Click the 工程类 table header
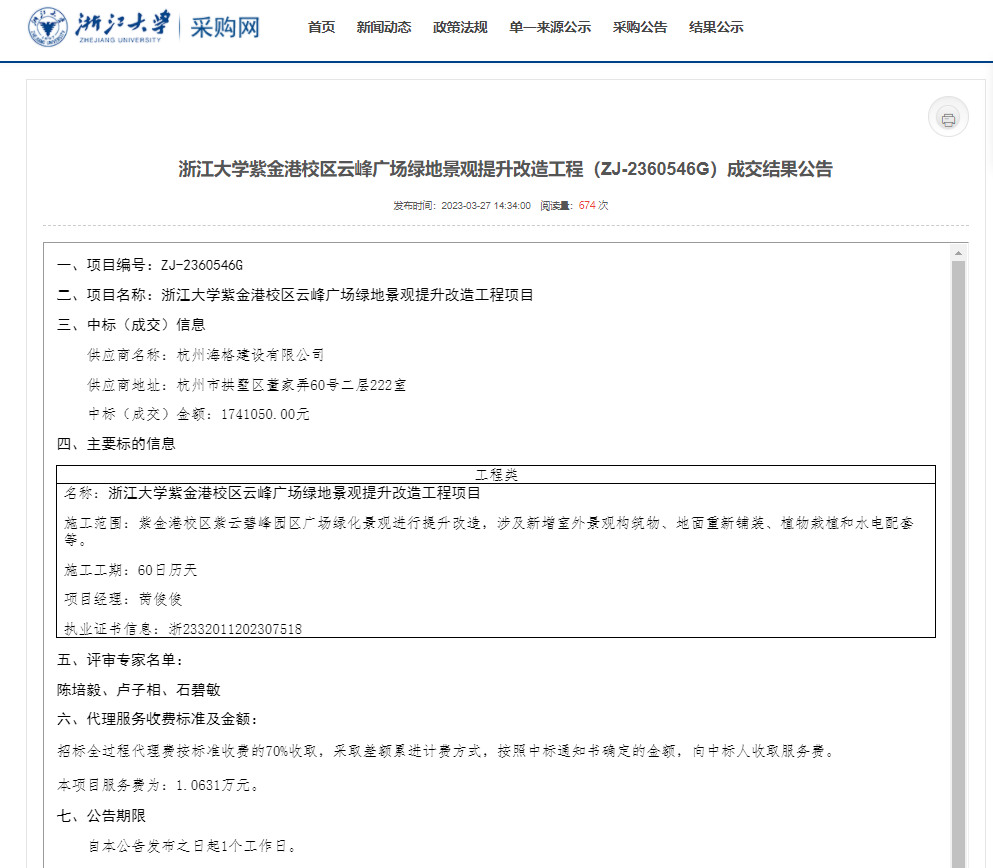Viewport: 993px width, 868px height. tap(496, 474)
